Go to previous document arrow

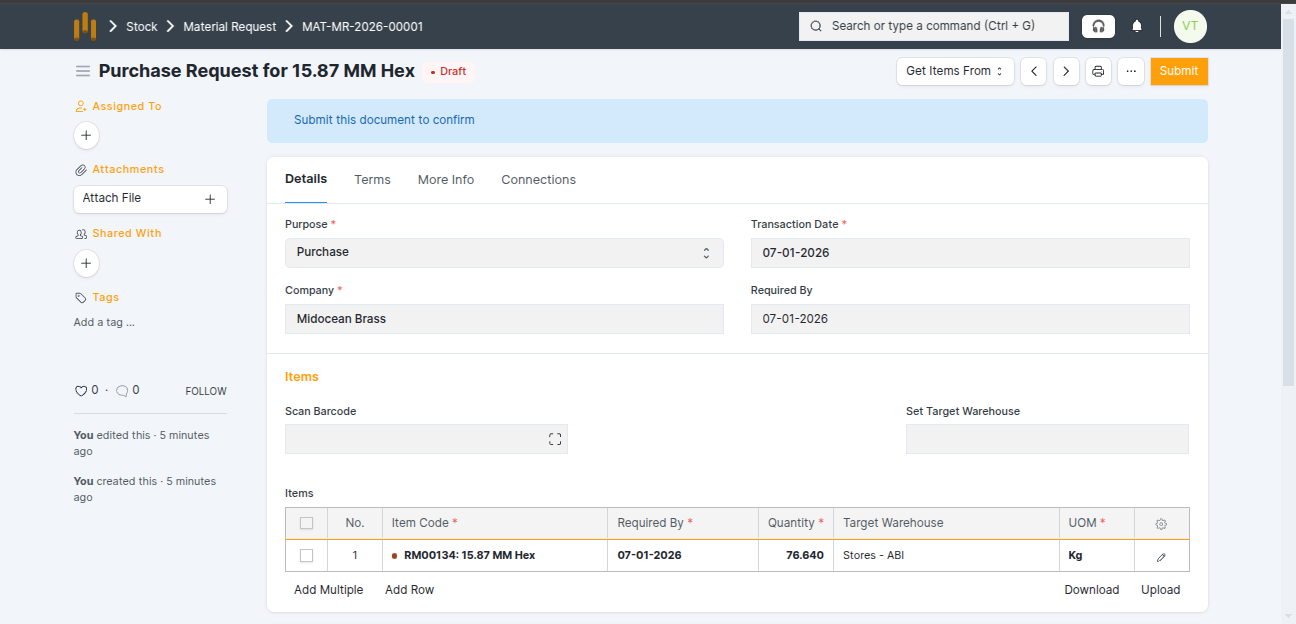pyautogui.click(x=1034, y=71)
